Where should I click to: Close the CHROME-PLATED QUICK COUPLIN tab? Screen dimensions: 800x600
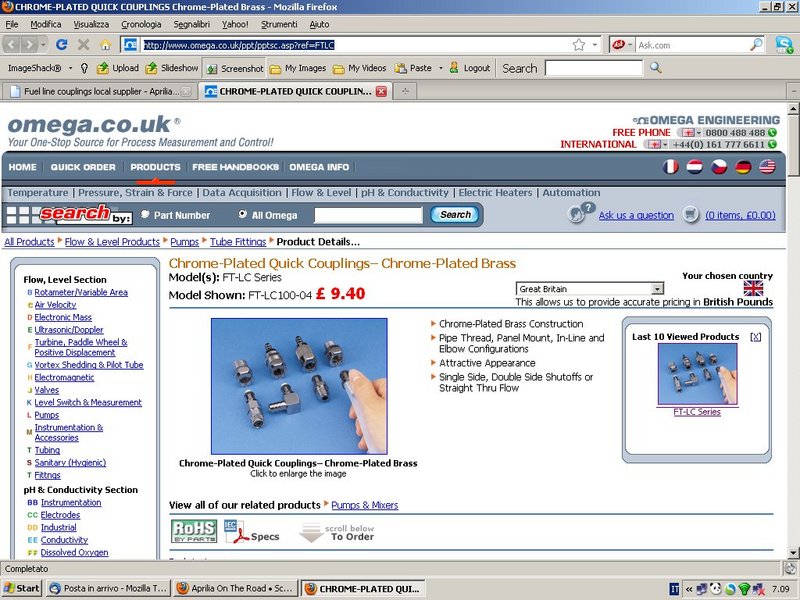click(x=381, y=91)
